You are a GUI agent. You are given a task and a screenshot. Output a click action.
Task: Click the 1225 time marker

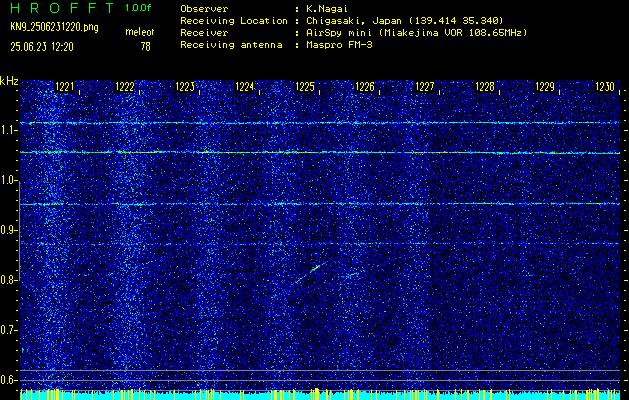point(304,87)
